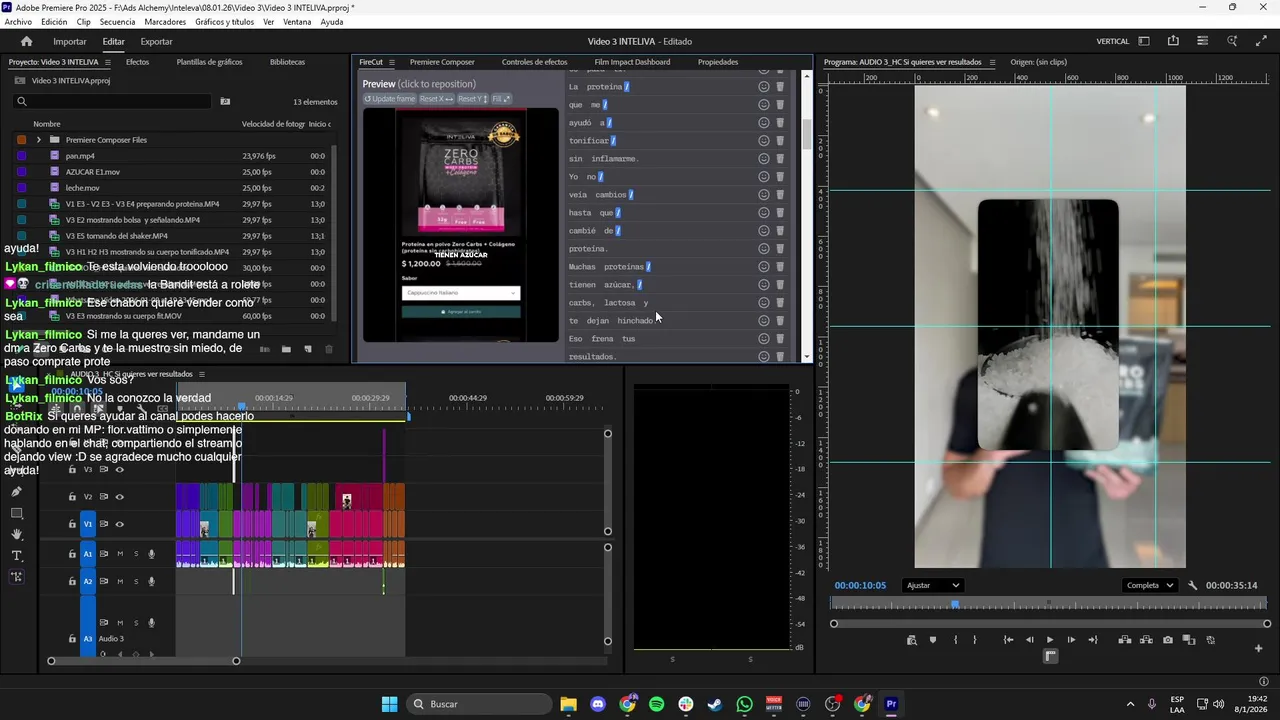Image resolution: width=1280 pixels, height=720 pixels.
Task: Click the Fill button in FireCut
Action: coord(501,99)
